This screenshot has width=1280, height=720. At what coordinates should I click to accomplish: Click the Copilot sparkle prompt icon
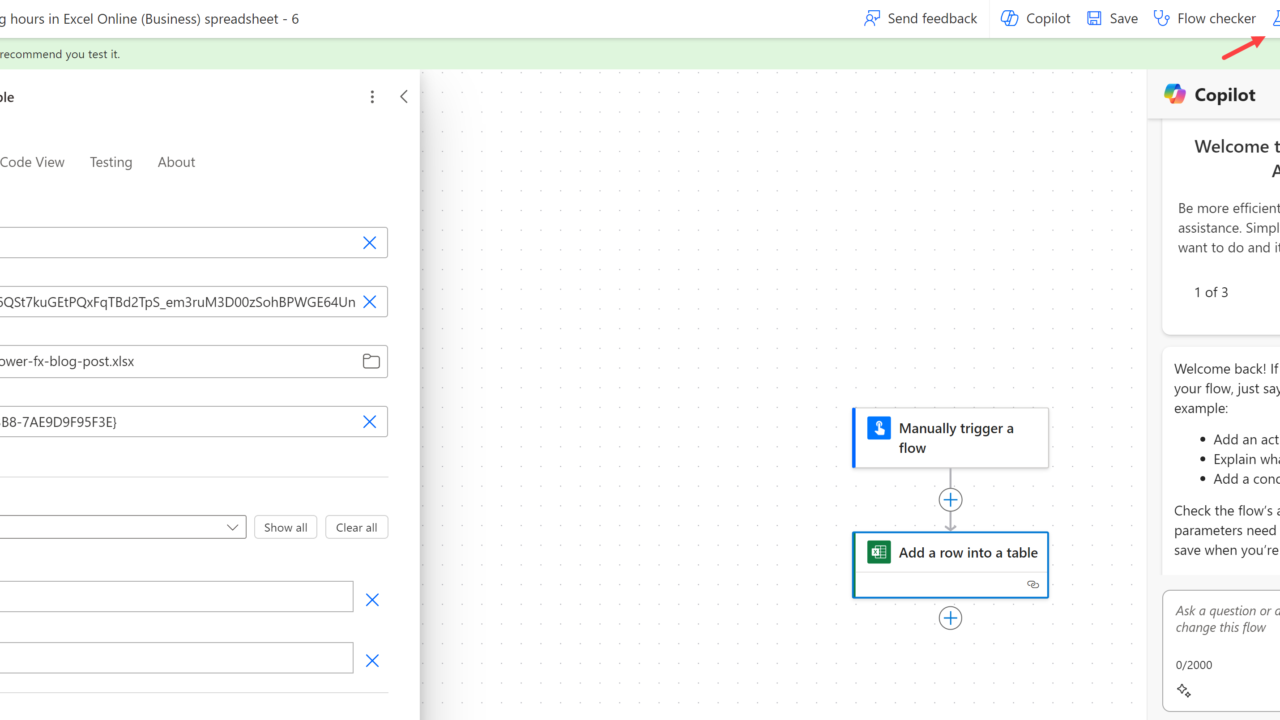(x=1184, y=691)
